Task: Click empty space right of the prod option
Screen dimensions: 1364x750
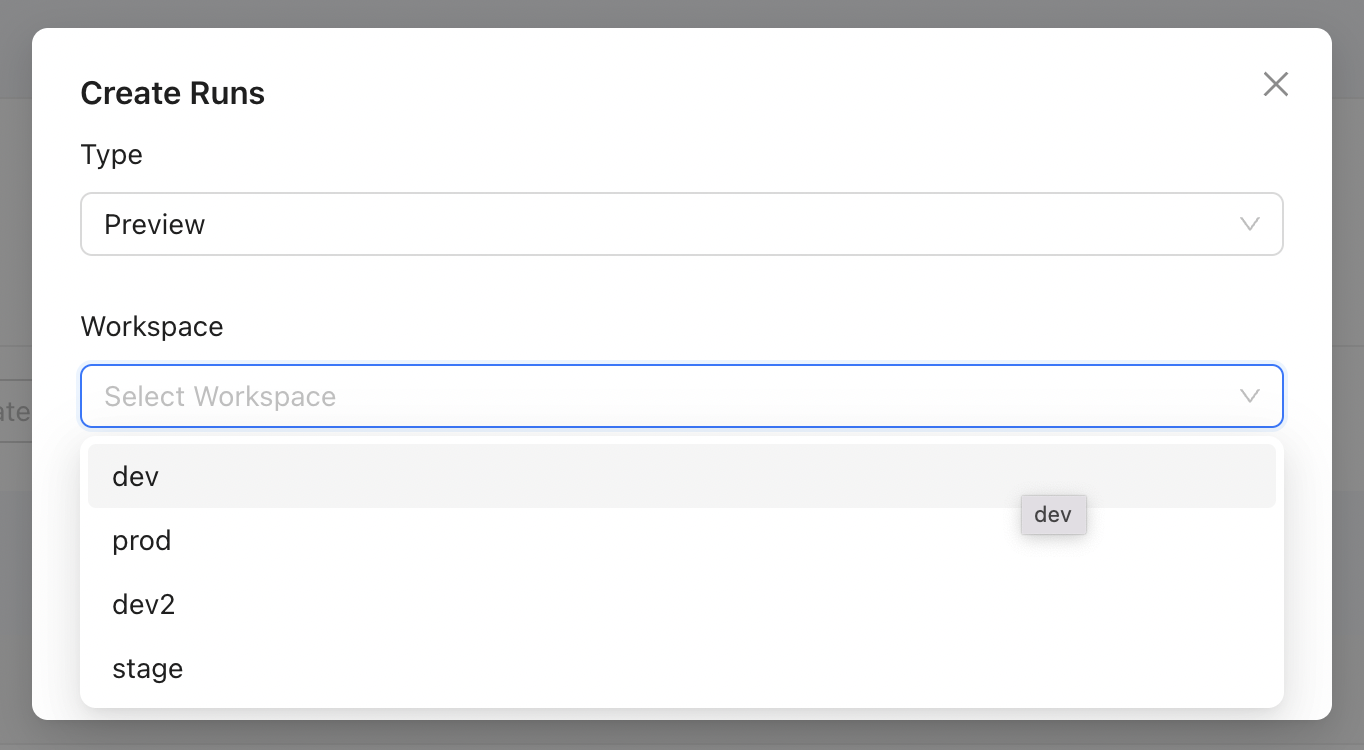Action: click(700, 540)
